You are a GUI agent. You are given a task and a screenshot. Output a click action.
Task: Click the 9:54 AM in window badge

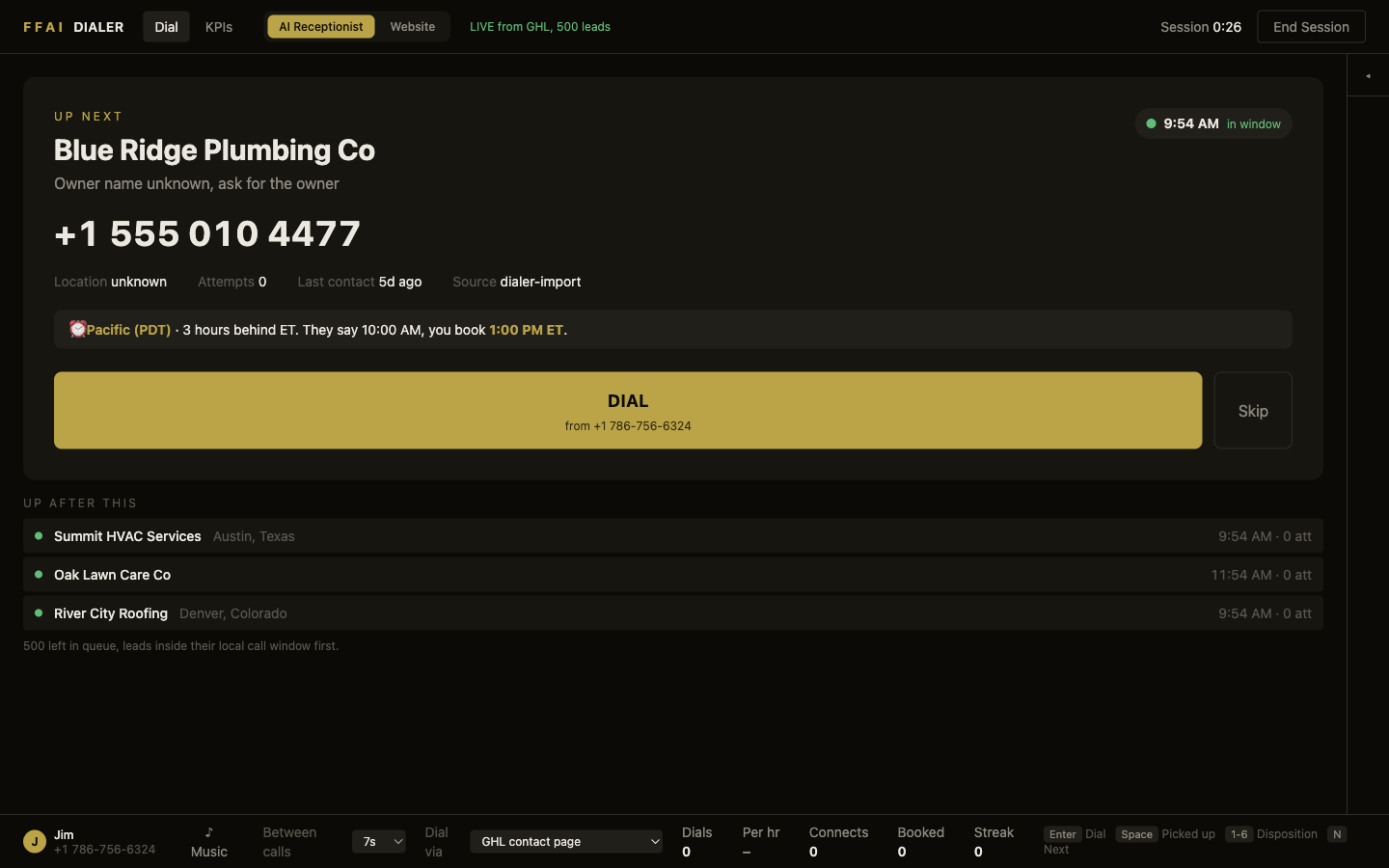click(x=1213, y=123)
